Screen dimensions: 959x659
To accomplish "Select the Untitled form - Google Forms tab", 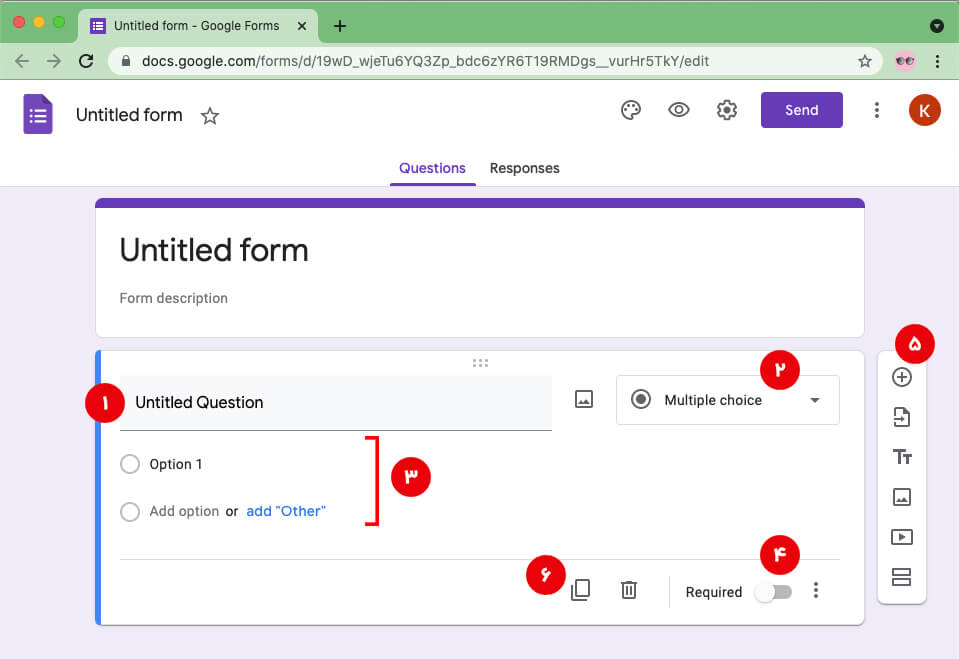I will pyautogui.click(x=197, y=26).
